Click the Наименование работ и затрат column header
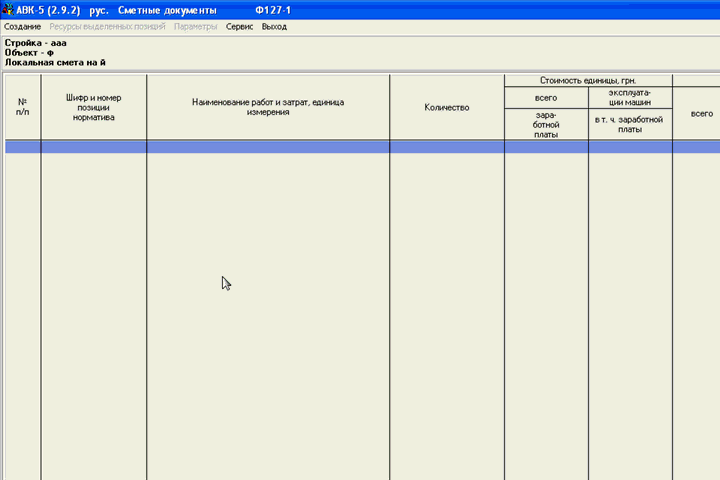This screenshot has height=480, width=720. (268, 107)
